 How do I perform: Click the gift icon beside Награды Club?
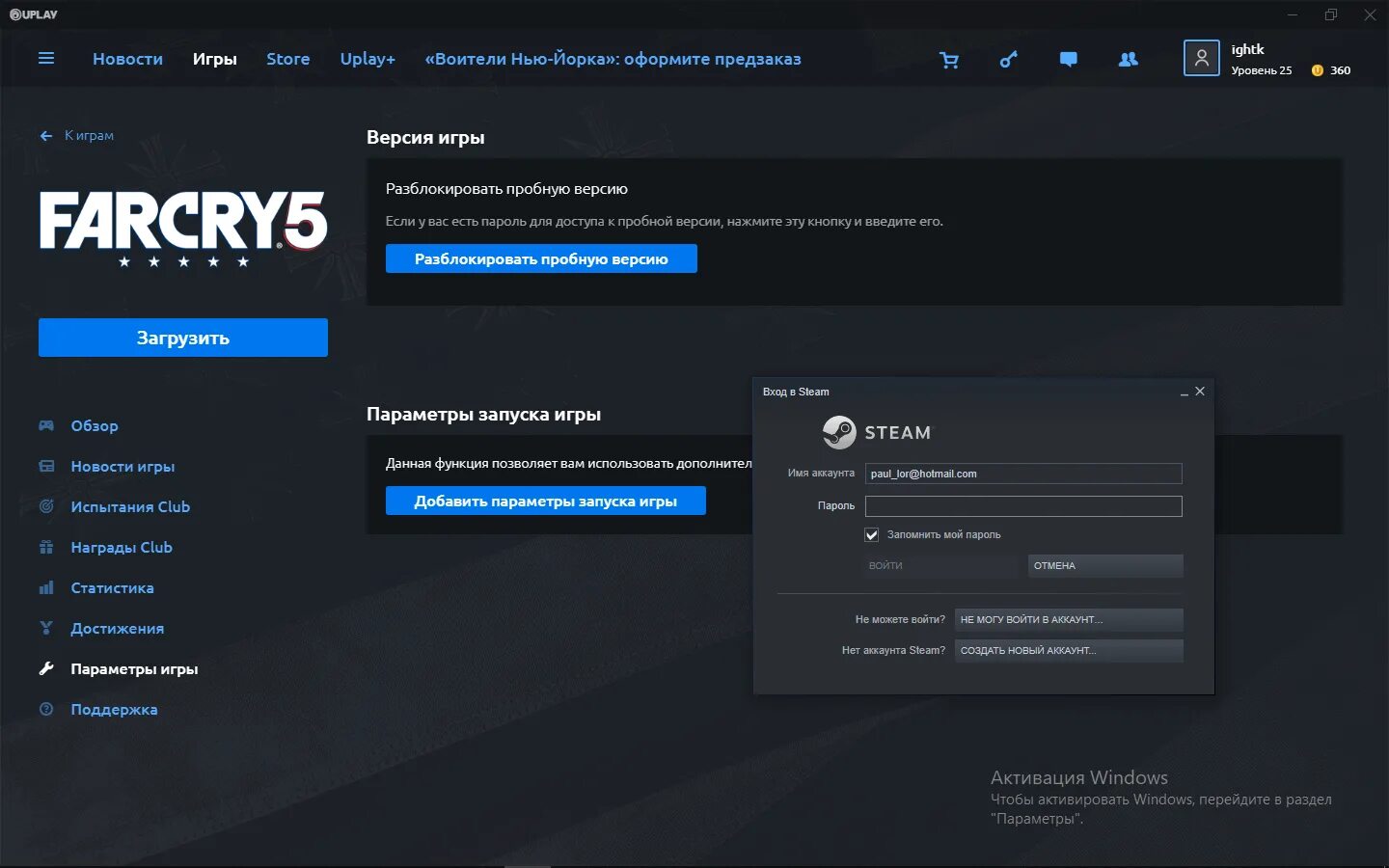pyautogui.click(x=46, y=547)
